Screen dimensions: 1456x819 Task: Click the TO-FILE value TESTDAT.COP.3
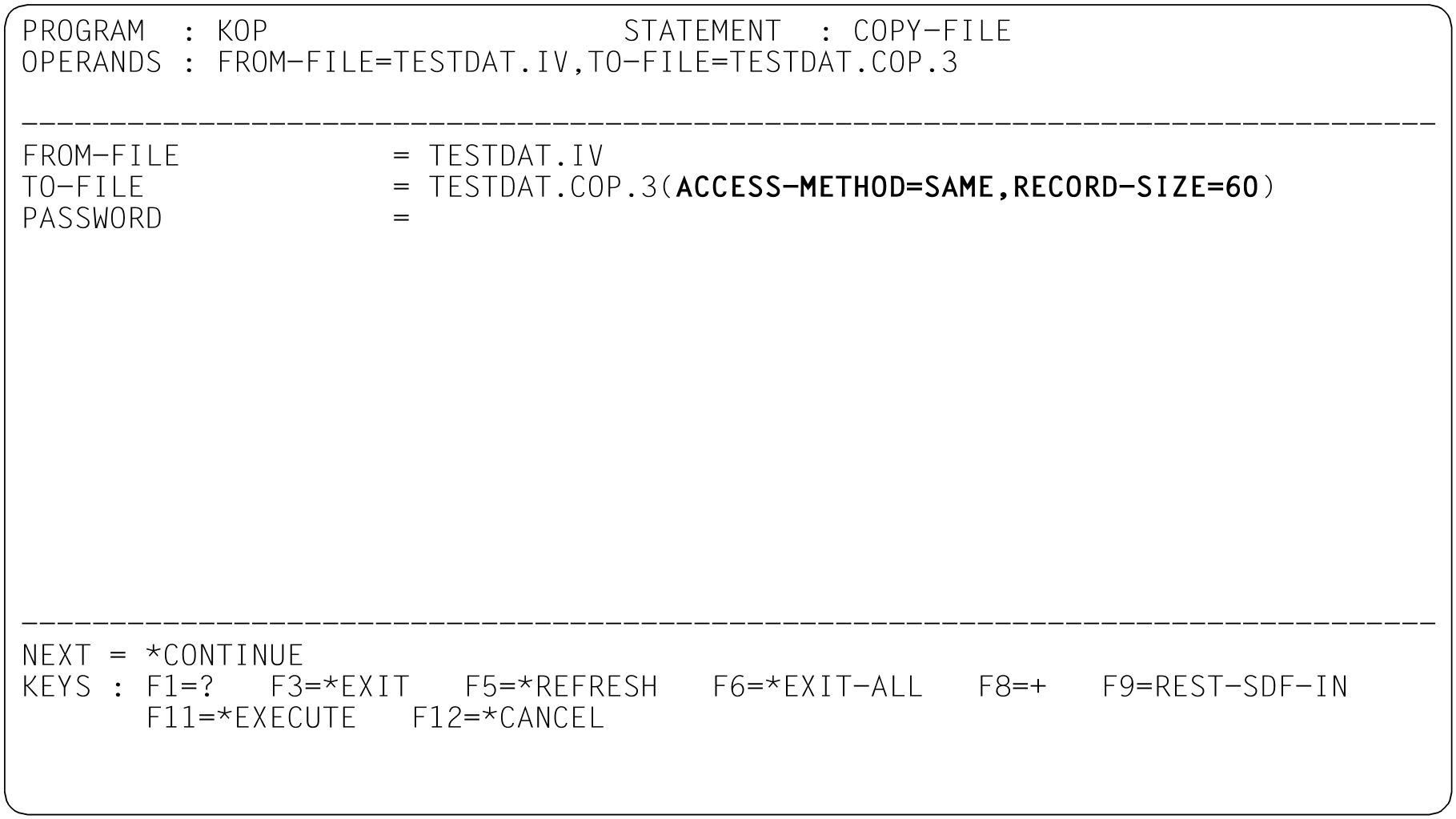click(x=543, y=187)
